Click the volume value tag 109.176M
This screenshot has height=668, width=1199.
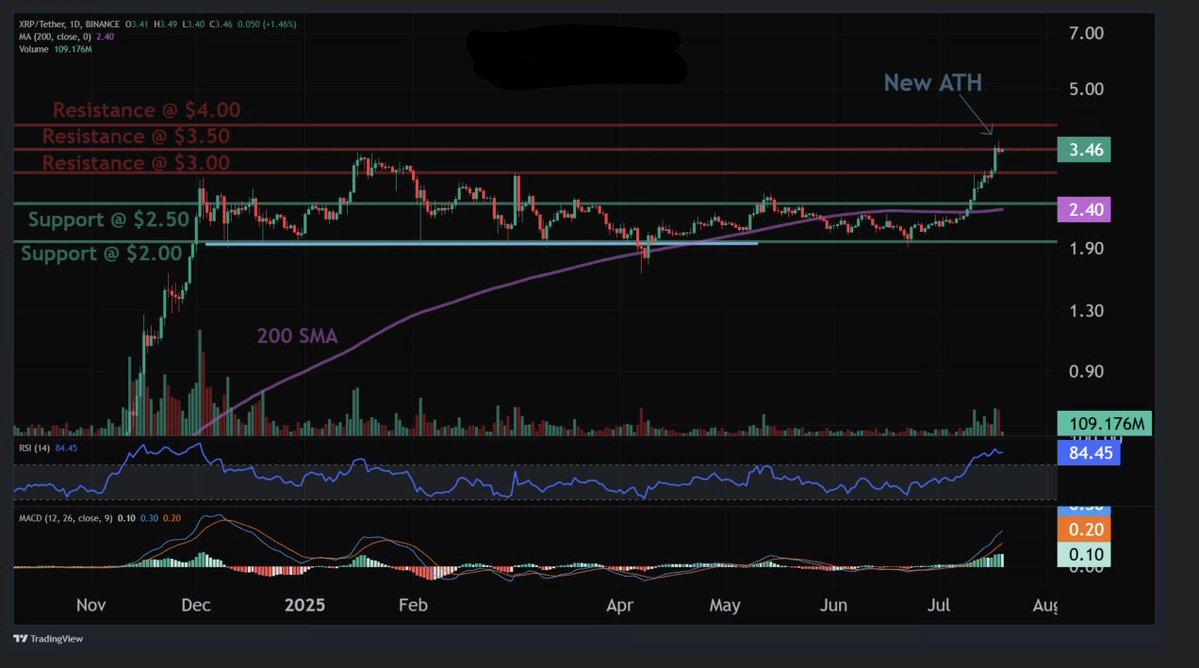point(1105,423)
